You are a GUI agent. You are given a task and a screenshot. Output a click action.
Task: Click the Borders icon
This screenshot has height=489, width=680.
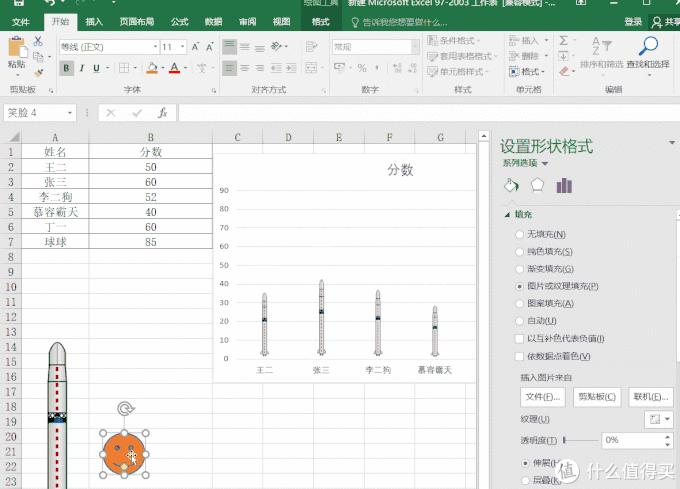124,68
